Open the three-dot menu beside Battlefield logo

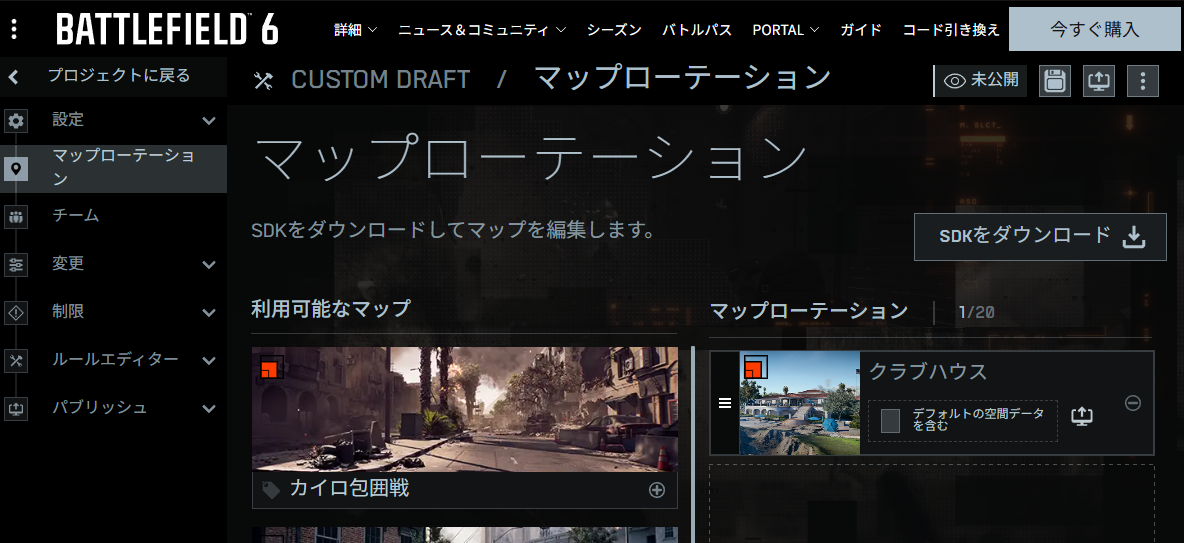(15, 29)
